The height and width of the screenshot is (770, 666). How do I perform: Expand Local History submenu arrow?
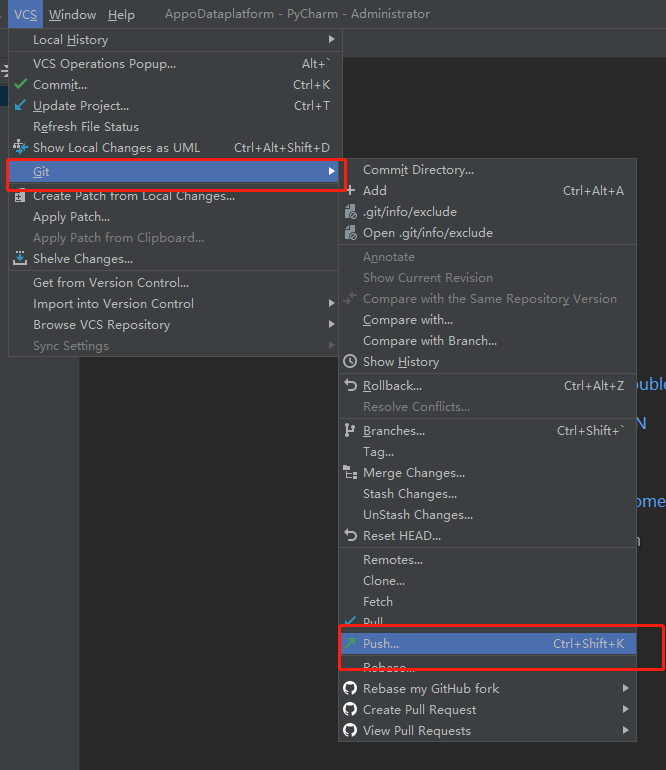coord(332,39)
